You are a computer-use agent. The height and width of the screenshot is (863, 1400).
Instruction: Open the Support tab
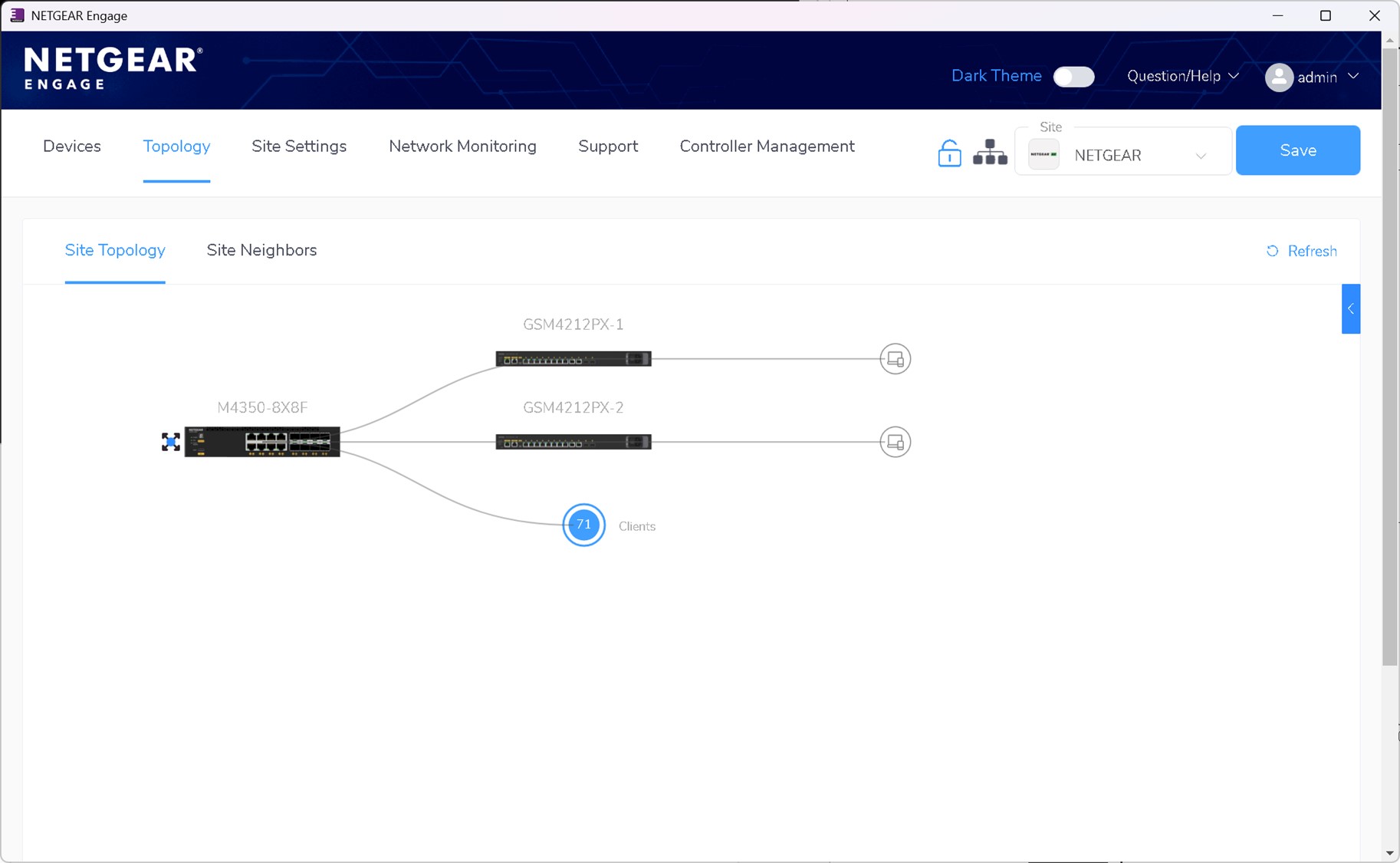[608, 146]
